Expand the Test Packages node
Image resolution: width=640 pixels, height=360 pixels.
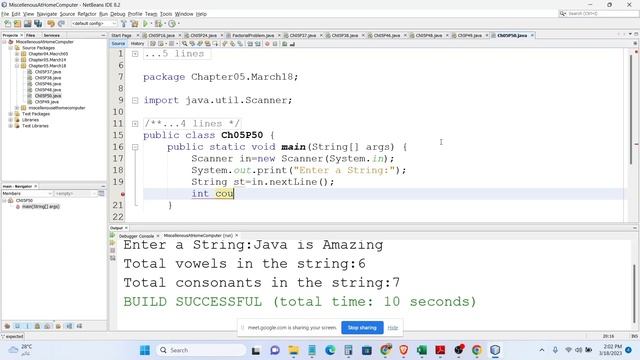11,114
